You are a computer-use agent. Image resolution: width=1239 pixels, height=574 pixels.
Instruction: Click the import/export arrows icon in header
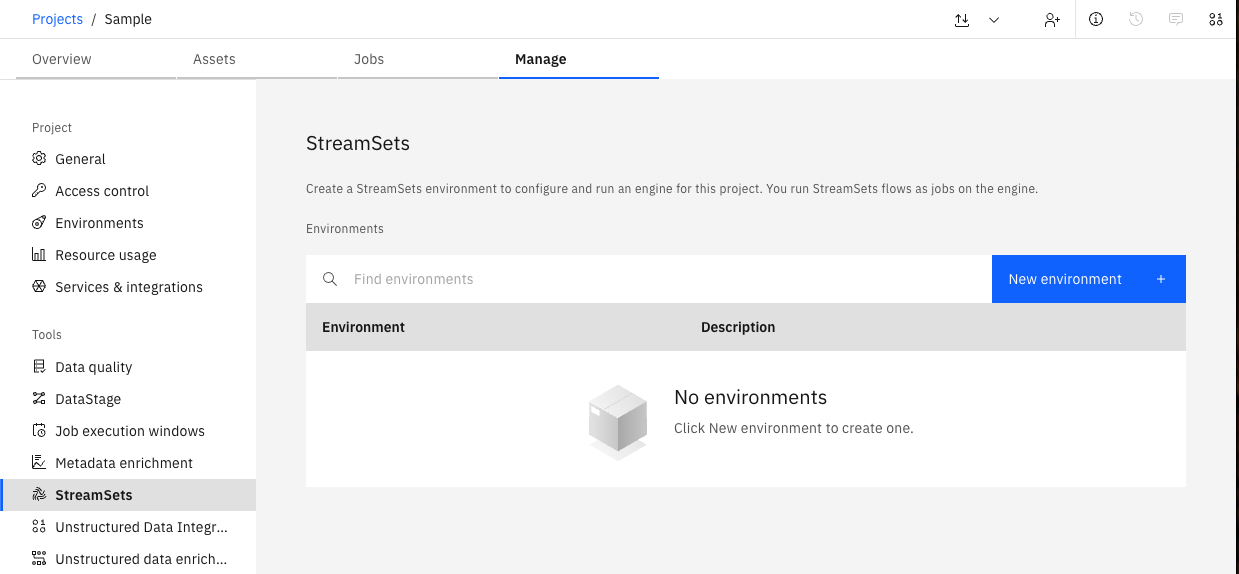coord(962,19)
